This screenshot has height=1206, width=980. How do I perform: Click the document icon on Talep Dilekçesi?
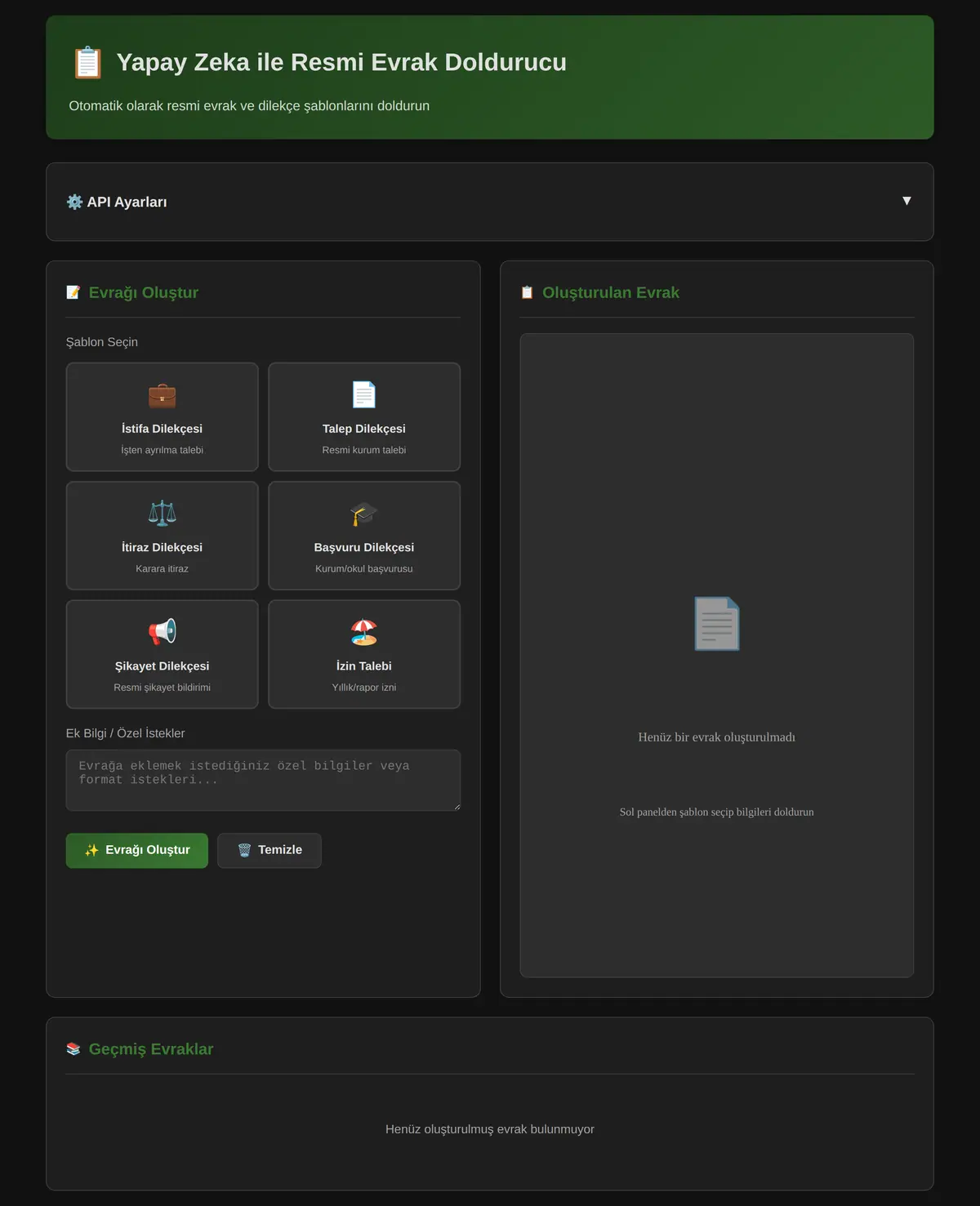click(x=364, y=395)
